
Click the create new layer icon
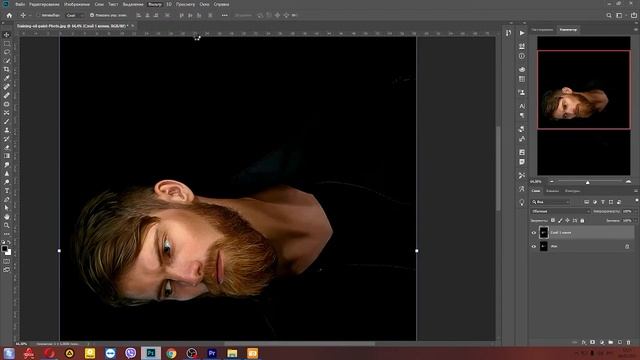[620, 342]
